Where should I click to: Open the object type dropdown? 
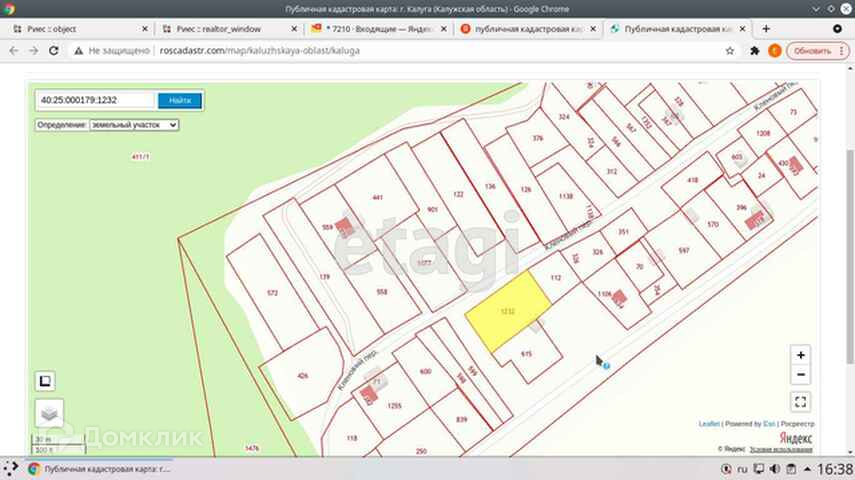click(x=133, y=125)
